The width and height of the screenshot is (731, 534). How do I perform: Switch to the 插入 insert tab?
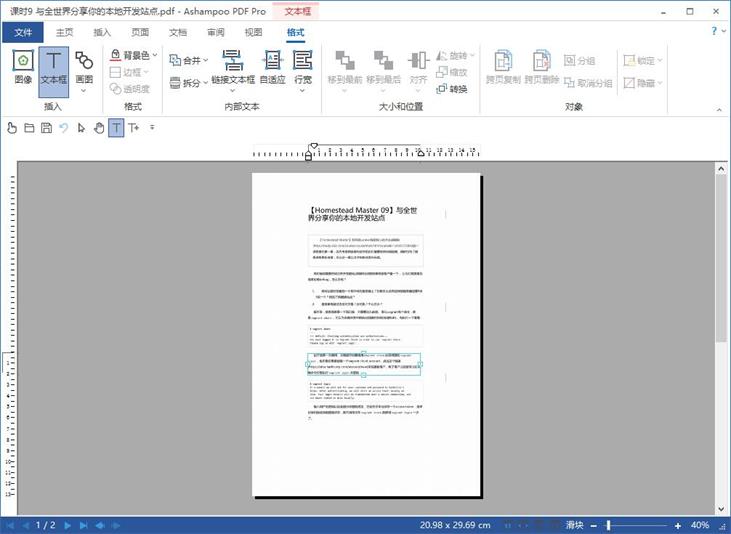tap(102, 32)
